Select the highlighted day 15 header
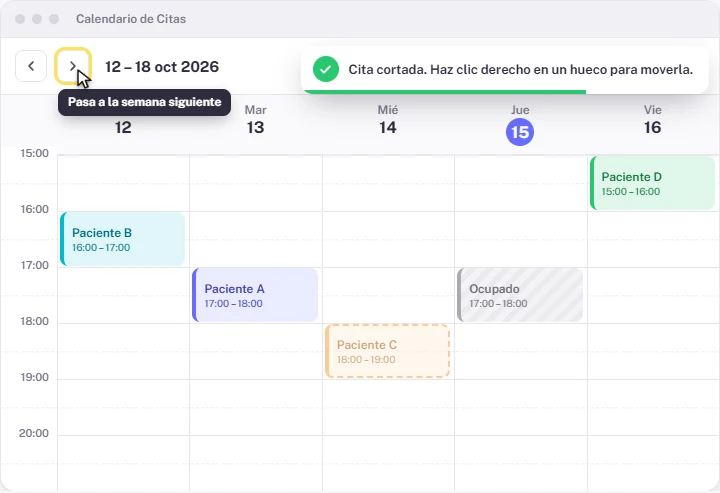Viewport: 720px width, 493px height. coord(520,132)
